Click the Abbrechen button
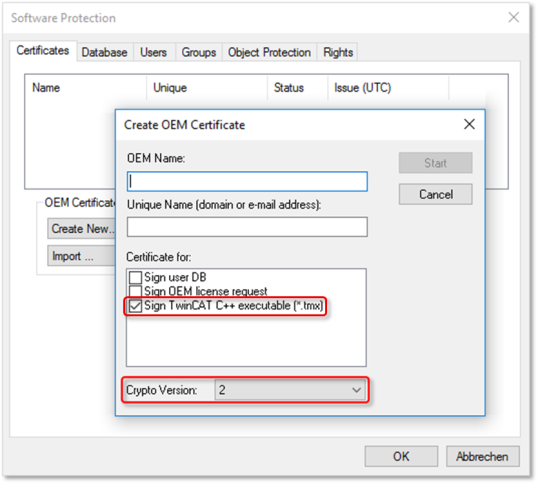The image size is (538, 486). [482, 456]
